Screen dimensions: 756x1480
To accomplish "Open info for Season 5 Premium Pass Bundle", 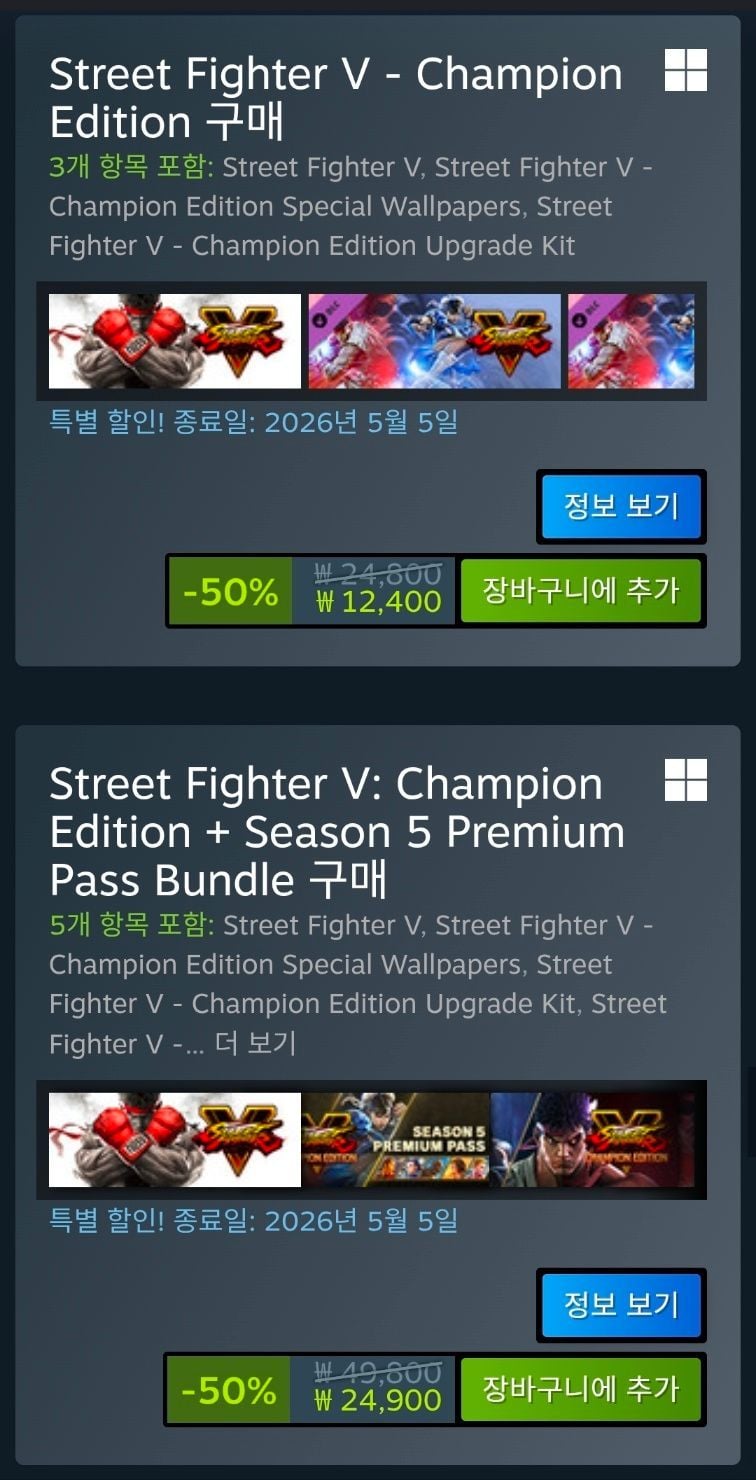I will (621, 1305).
